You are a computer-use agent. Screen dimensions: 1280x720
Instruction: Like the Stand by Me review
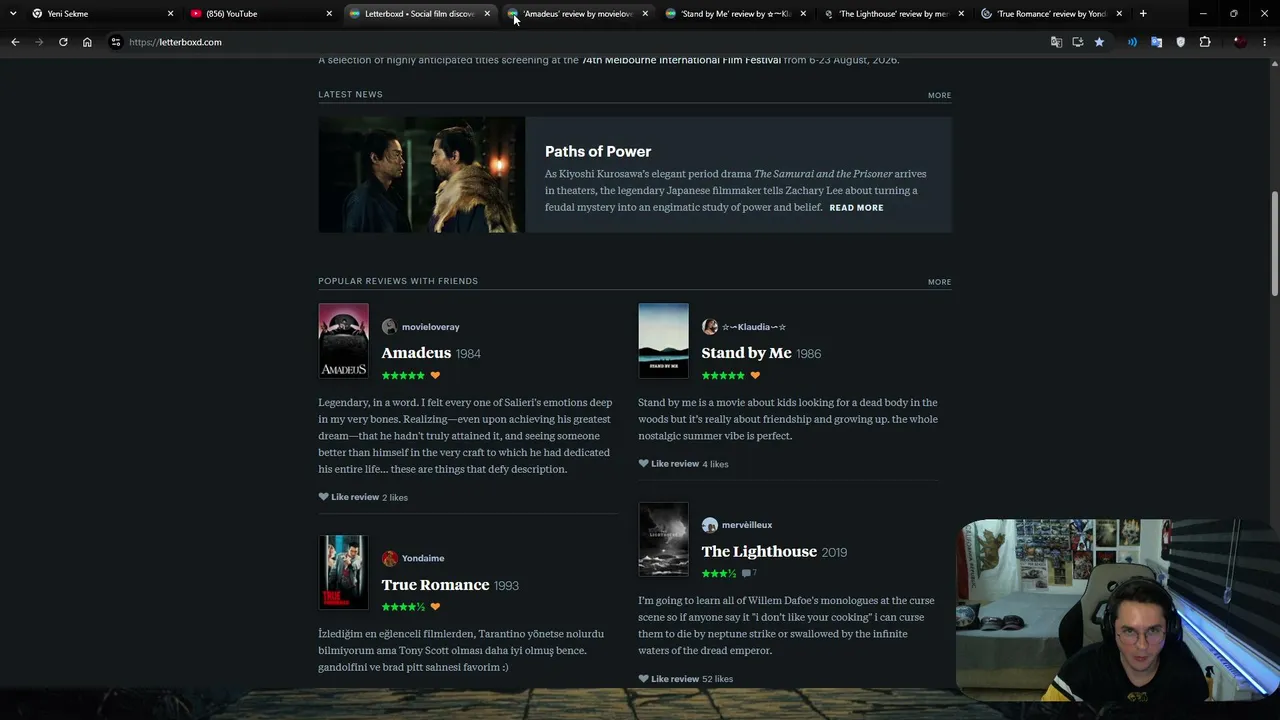click(x=668, y=464)
